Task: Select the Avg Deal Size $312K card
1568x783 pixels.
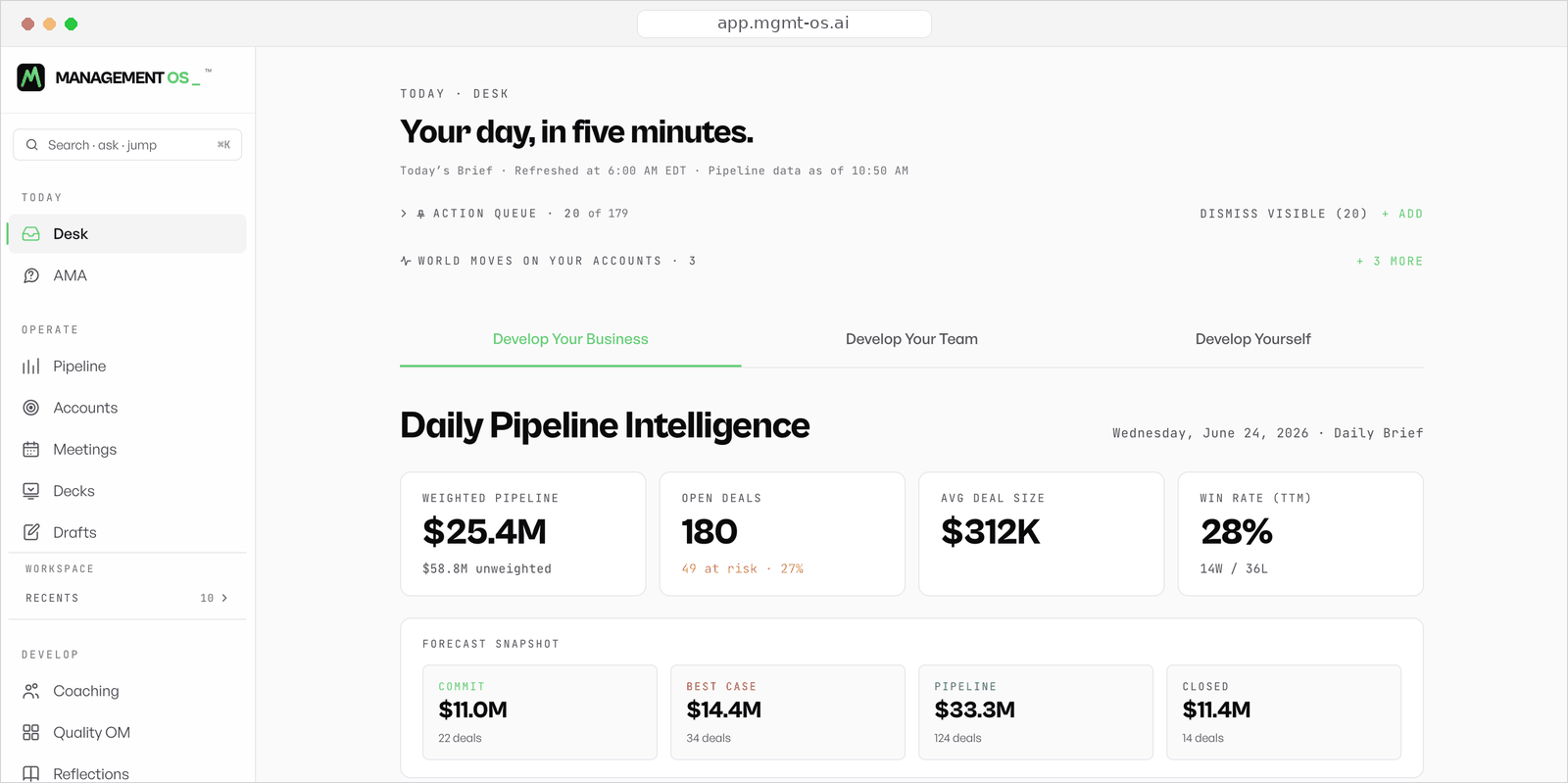Action: point(1042,534)
